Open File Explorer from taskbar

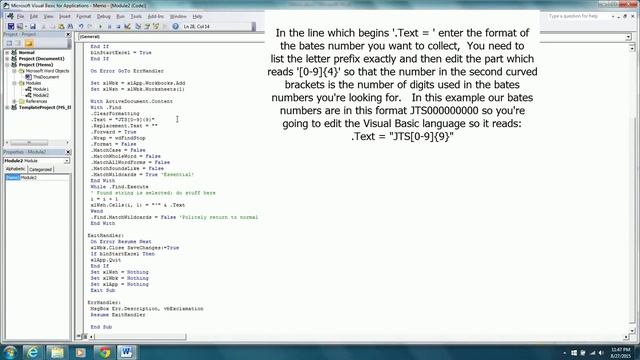click(x=57, y=352)
